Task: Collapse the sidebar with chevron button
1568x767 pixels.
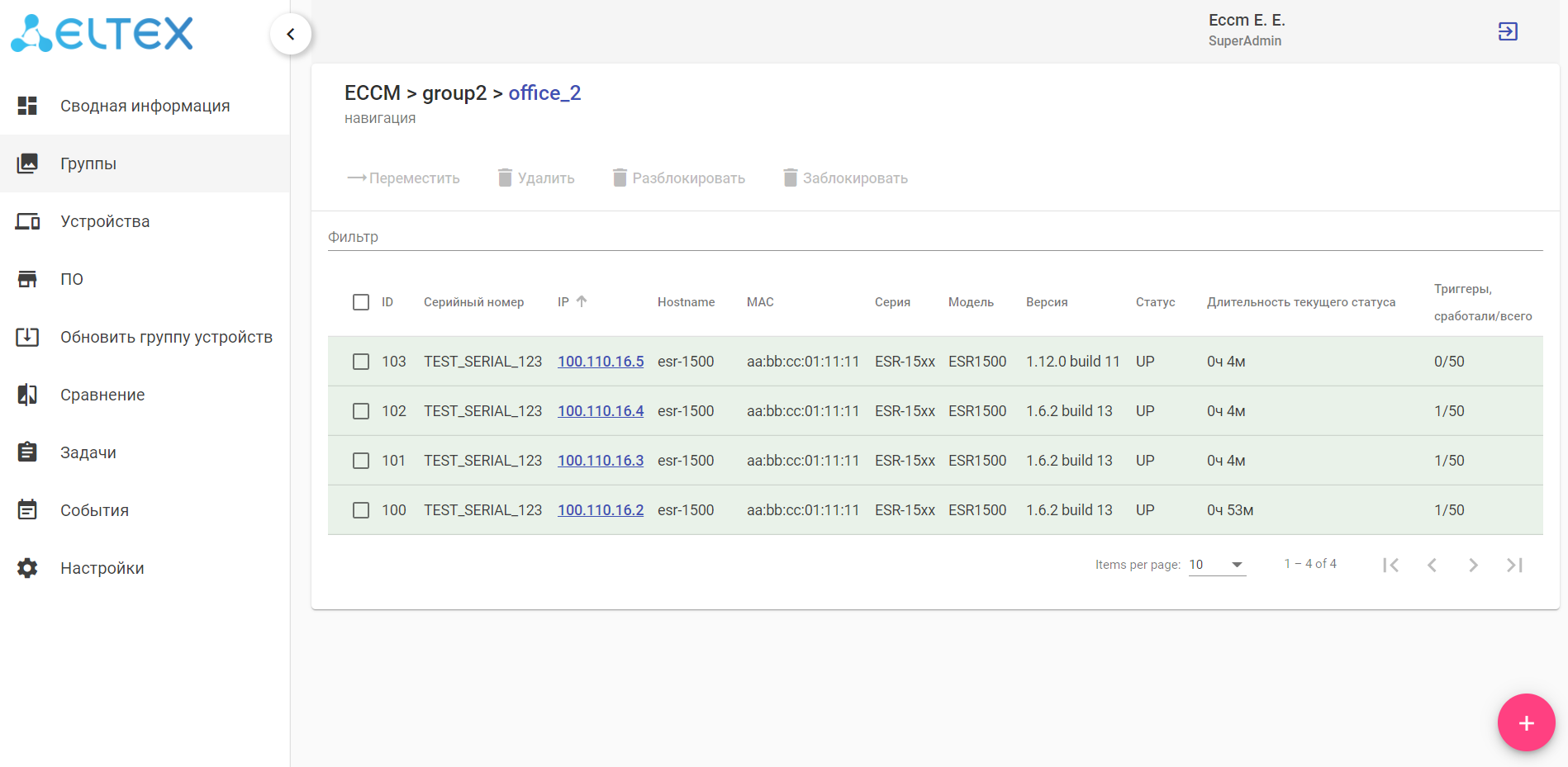Action: pos(291,34)
